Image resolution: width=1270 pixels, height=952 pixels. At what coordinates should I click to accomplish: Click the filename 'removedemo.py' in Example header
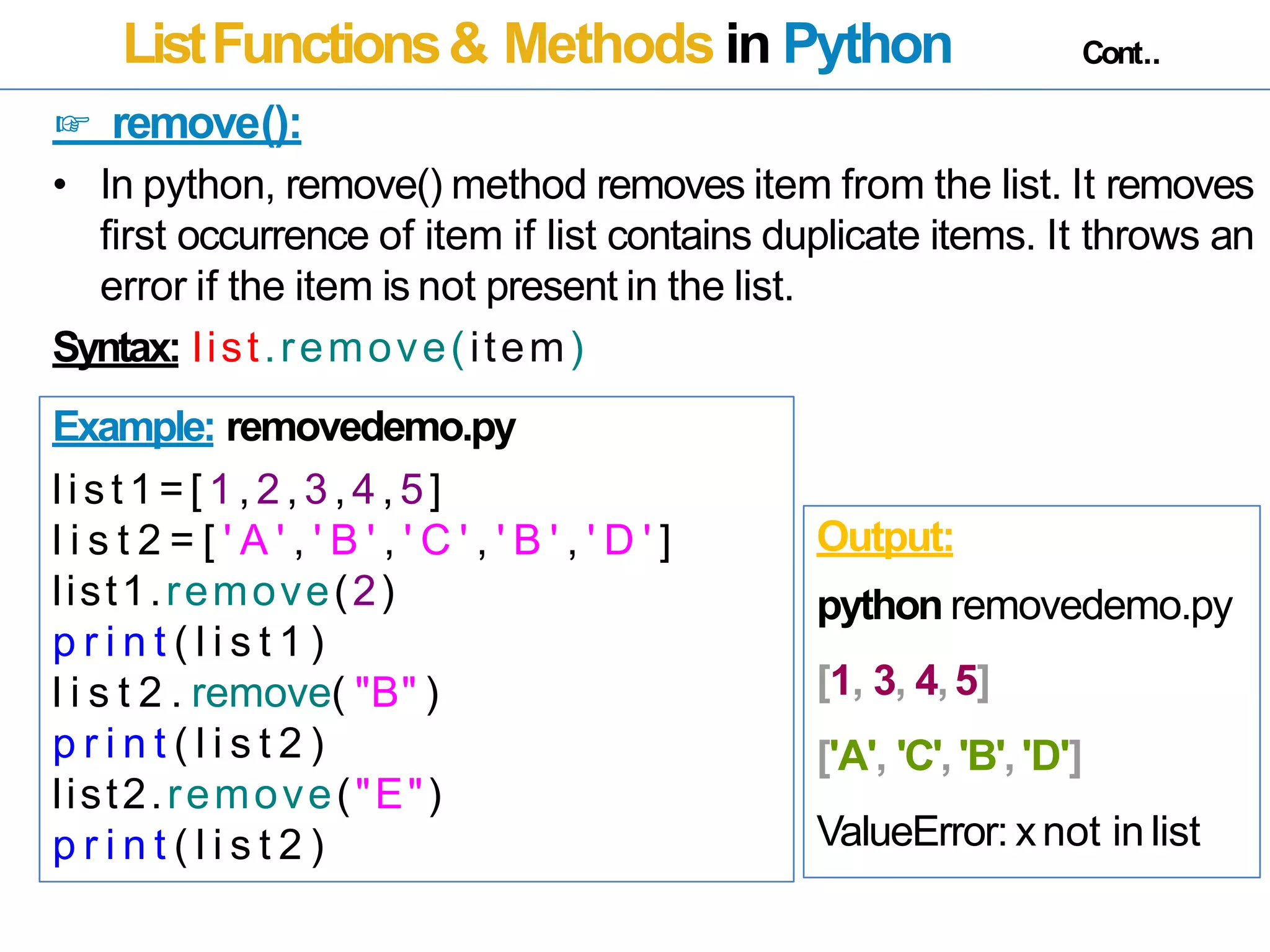[x=371, y=429]
